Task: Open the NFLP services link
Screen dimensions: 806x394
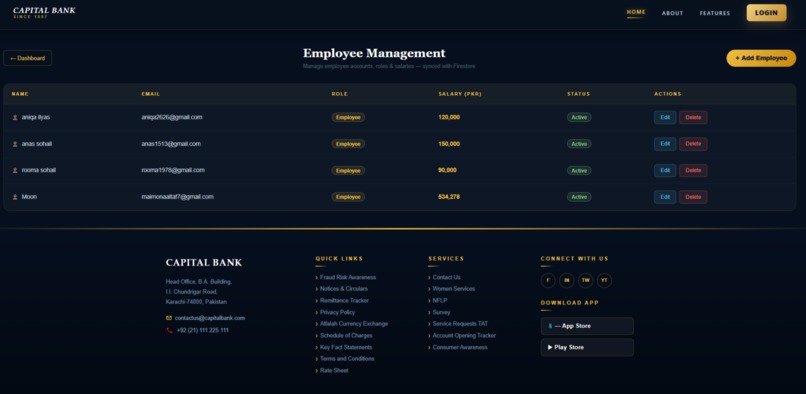Action: [x=440, y=300]
